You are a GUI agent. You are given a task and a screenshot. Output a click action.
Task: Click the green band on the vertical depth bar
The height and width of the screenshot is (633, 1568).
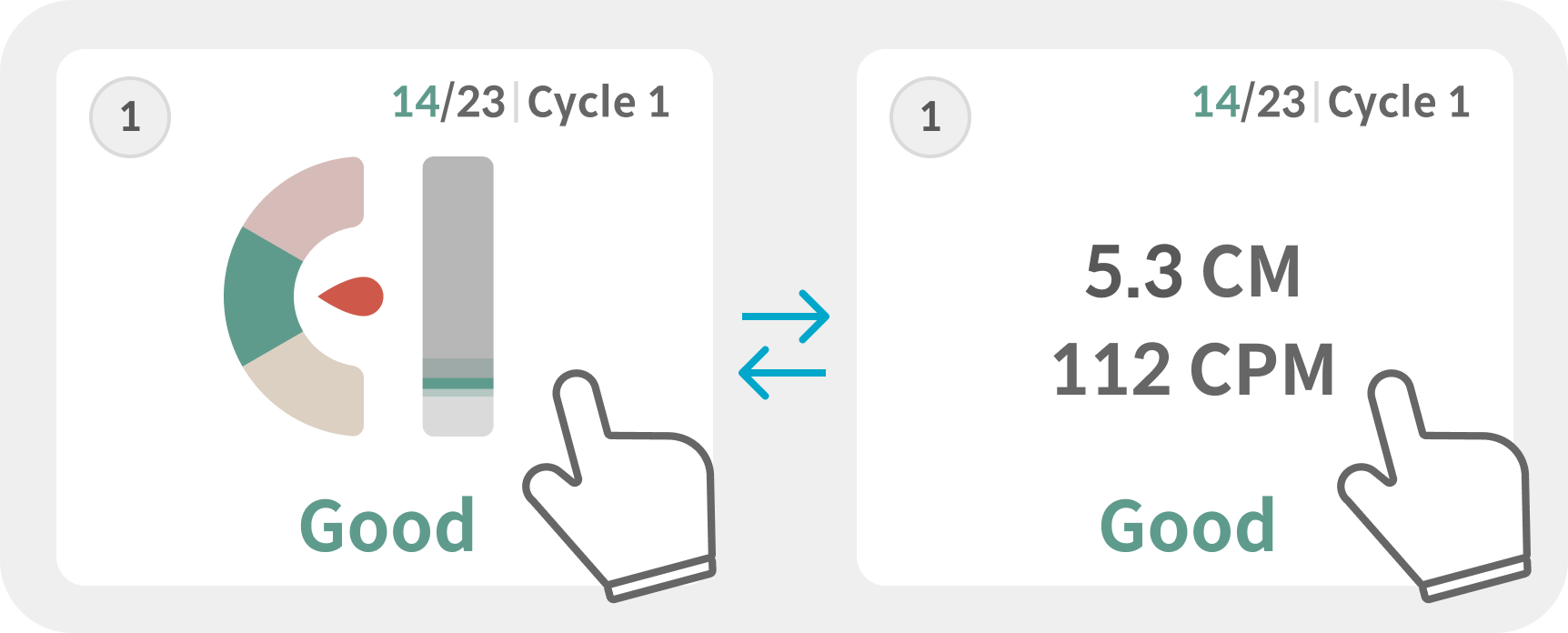coord(458,384)
